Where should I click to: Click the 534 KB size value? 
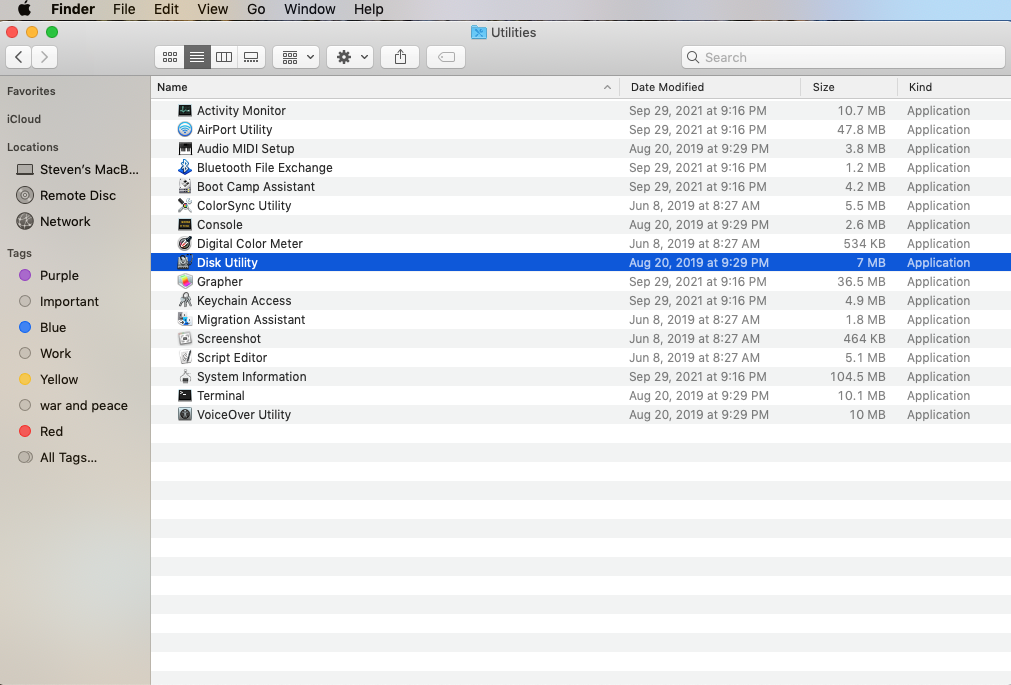pos(864,244)
